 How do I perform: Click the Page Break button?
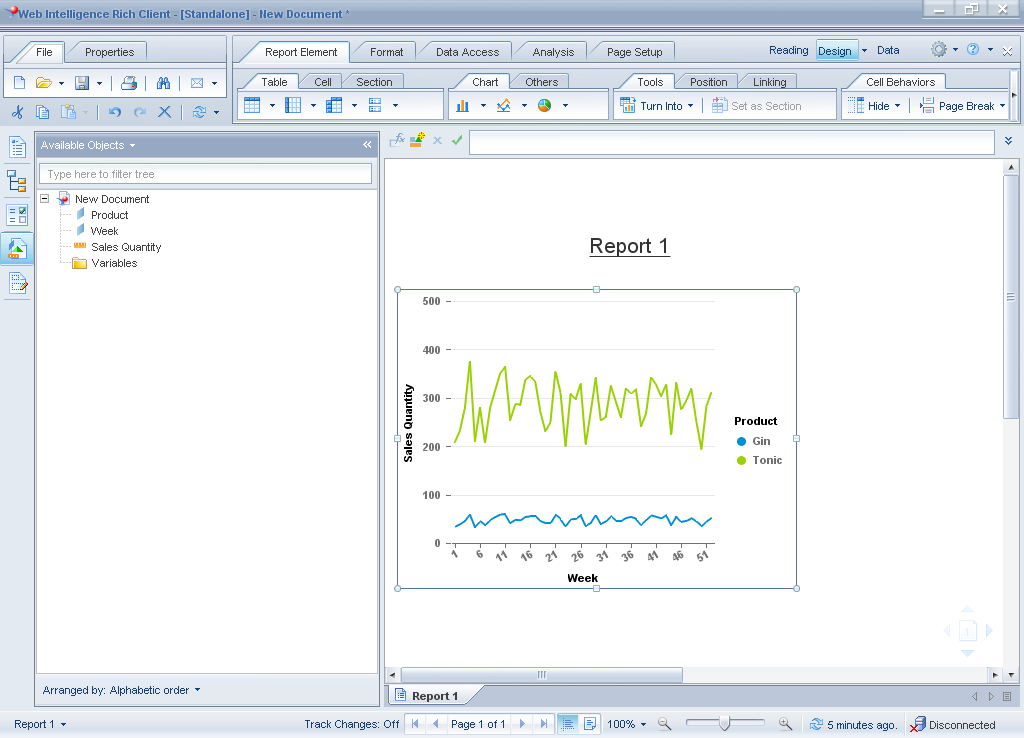click(961, 106)
